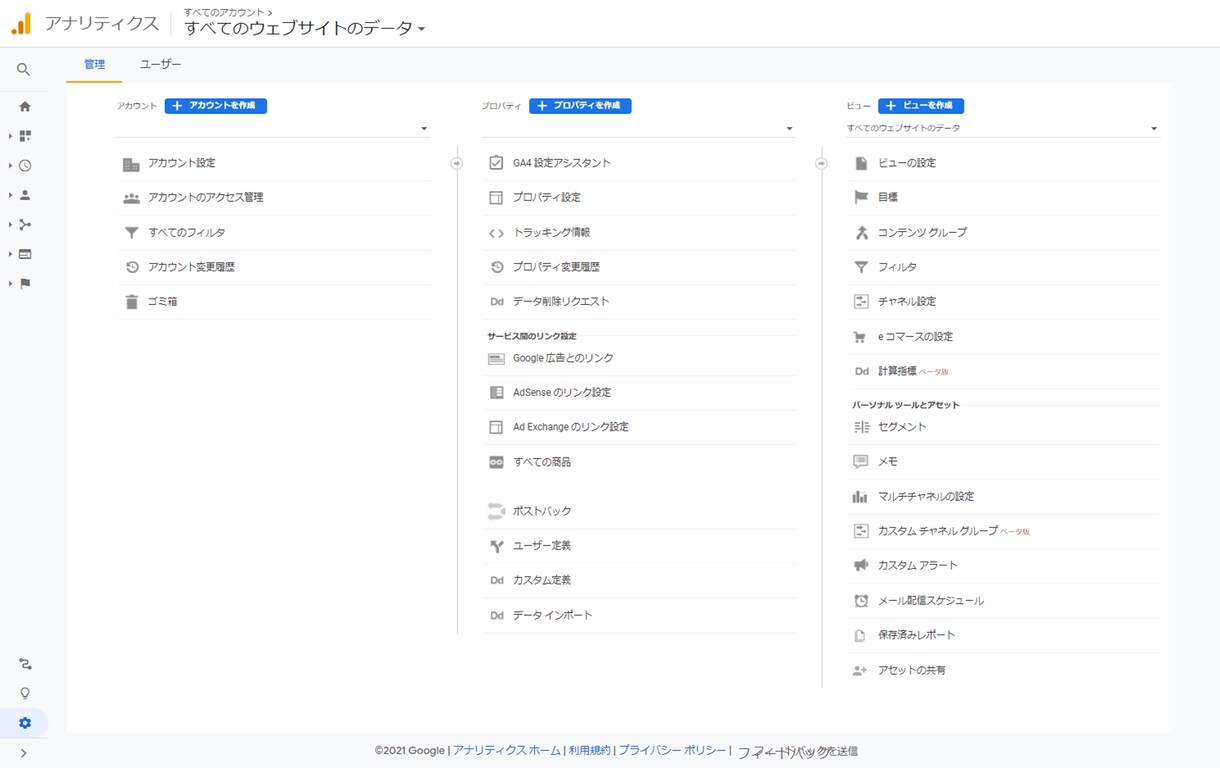
Task: Click the arrow circle between property and view columns
Action: pos(822,163)
